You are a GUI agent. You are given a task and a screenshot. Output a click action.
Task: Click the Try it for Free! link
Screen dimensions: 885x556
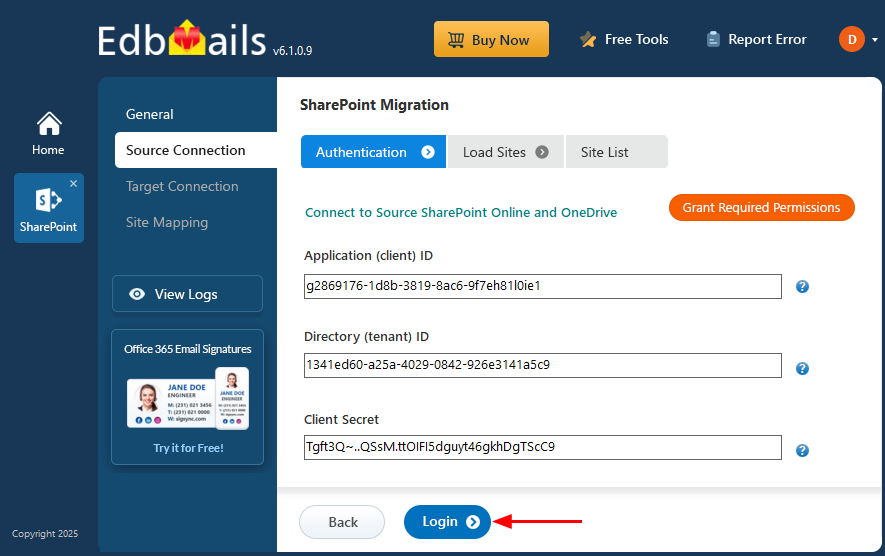tap(188, 448)
